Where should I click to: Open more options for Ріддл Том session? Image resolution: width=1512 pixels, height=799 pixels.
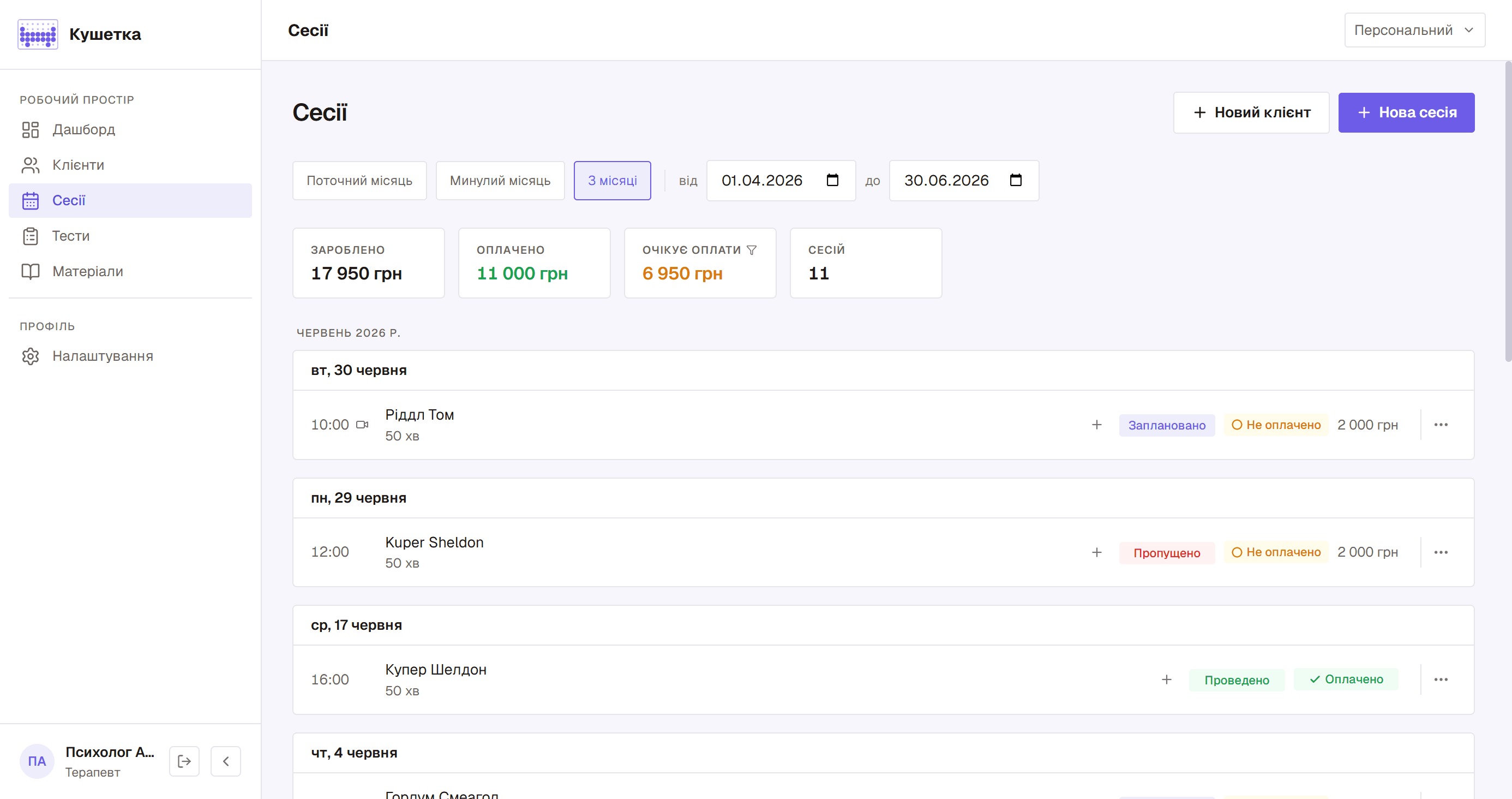(x=1441, y=425)
